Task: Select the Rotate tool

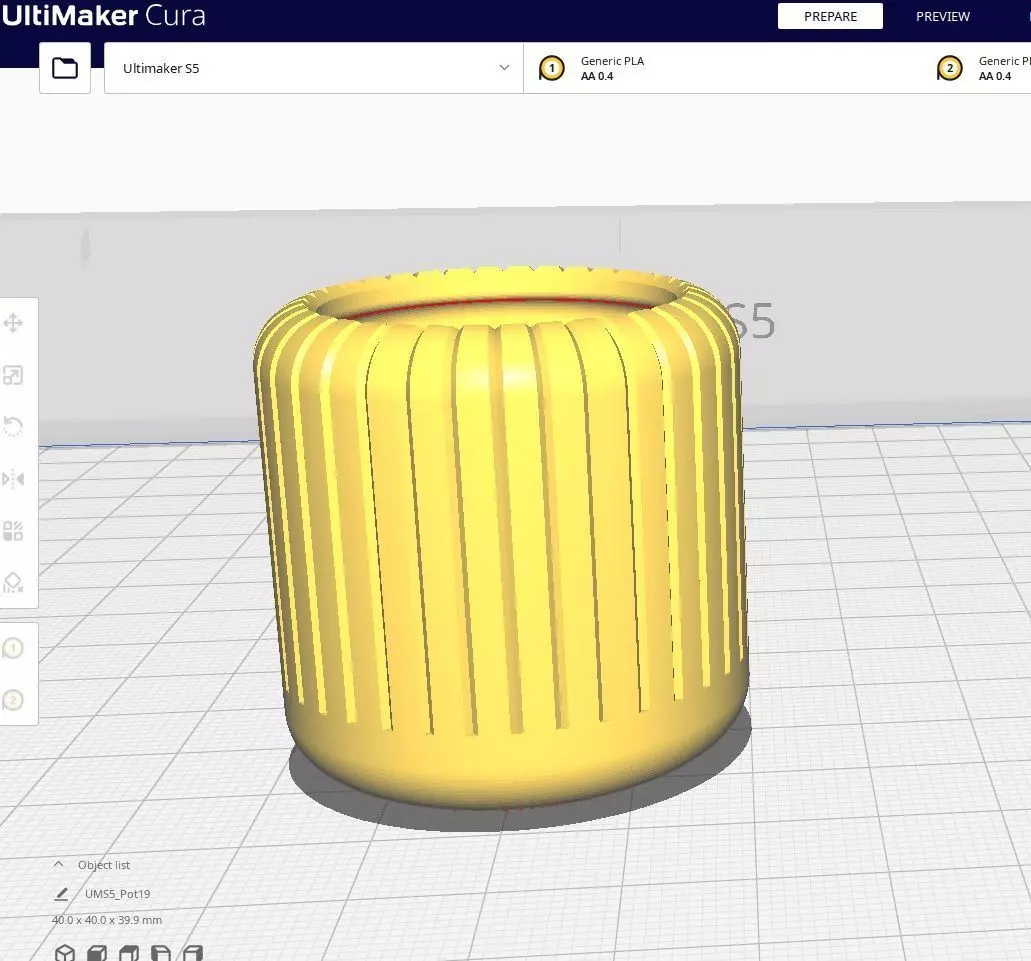Action: (x=13, y=427)
